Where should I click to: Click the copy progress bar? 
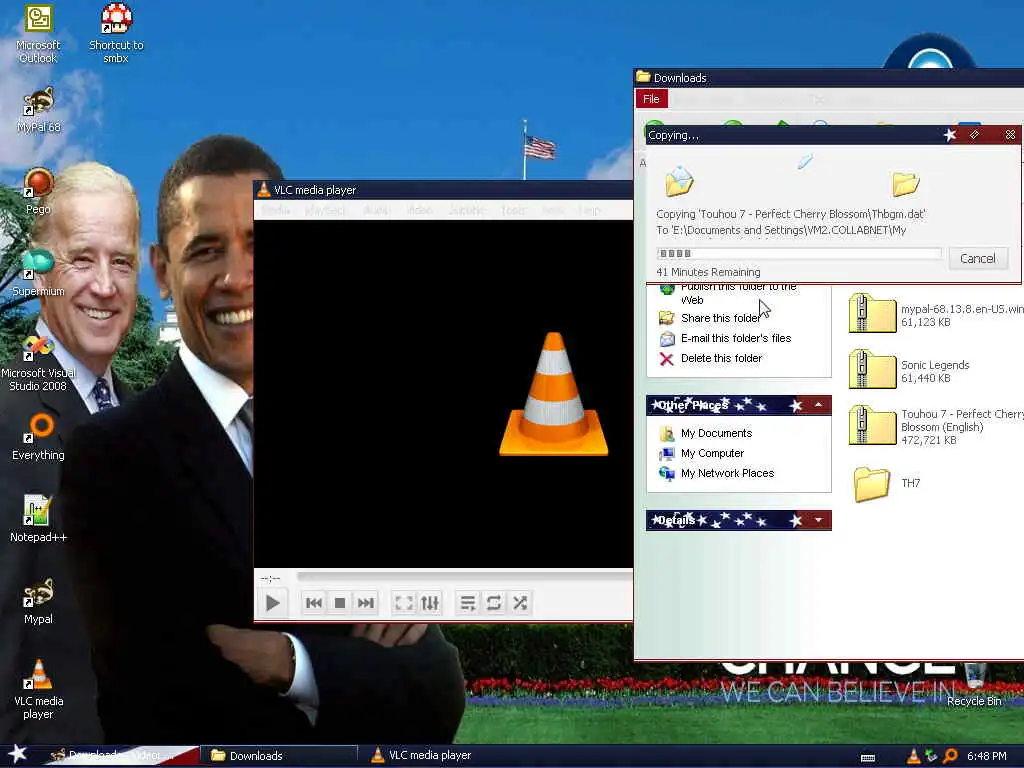click(799, 253)
